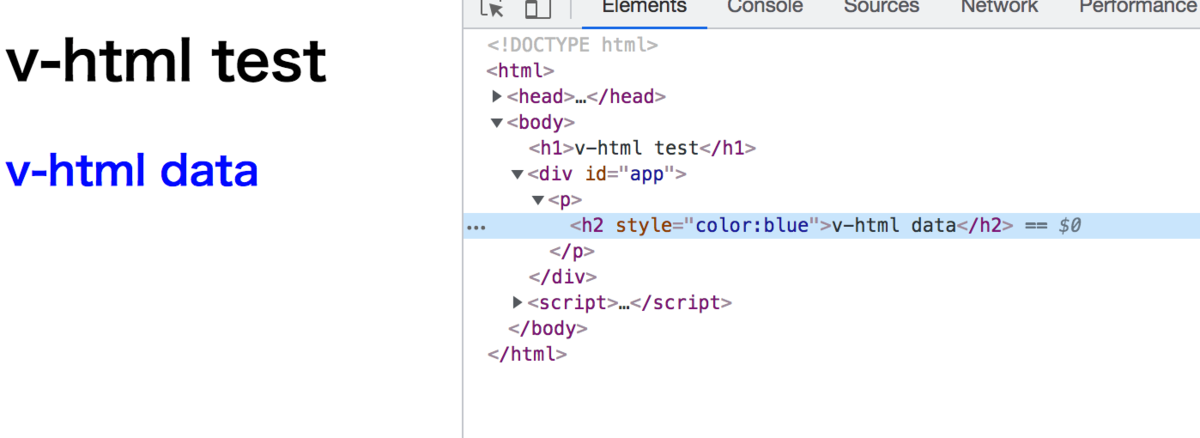1200x438 pixels.
Task: Toggle the device toolbar icon
Action: (x=538, y=8)
